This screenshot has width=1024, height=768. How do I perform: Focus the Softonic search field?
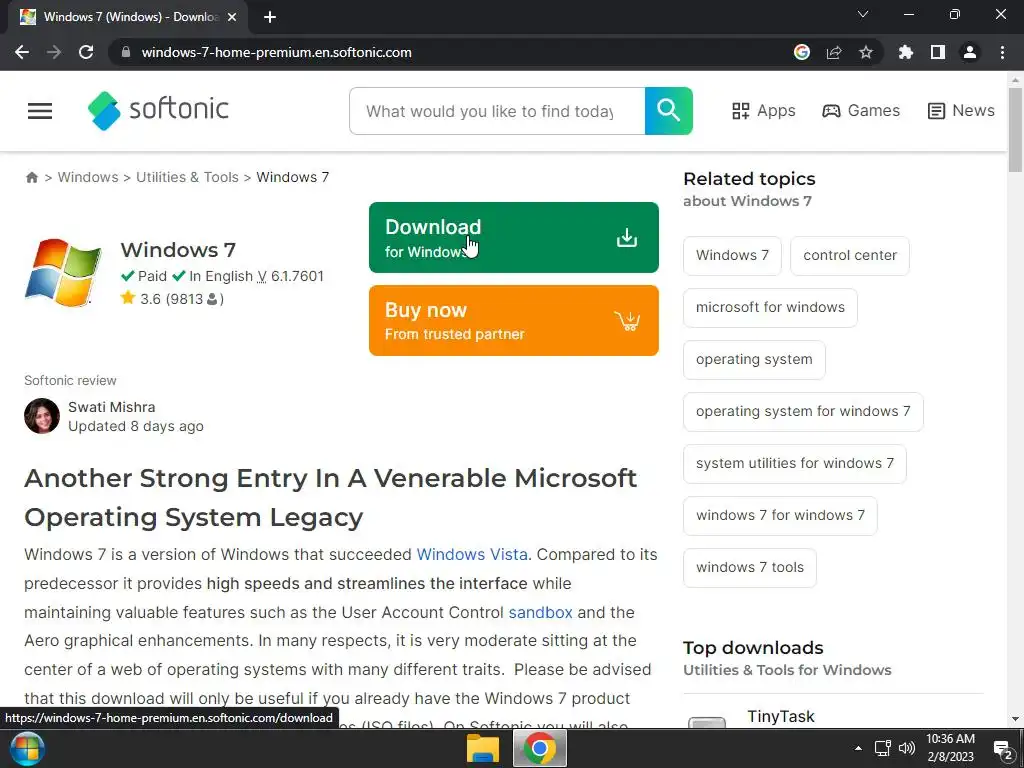tap(496, 111)
